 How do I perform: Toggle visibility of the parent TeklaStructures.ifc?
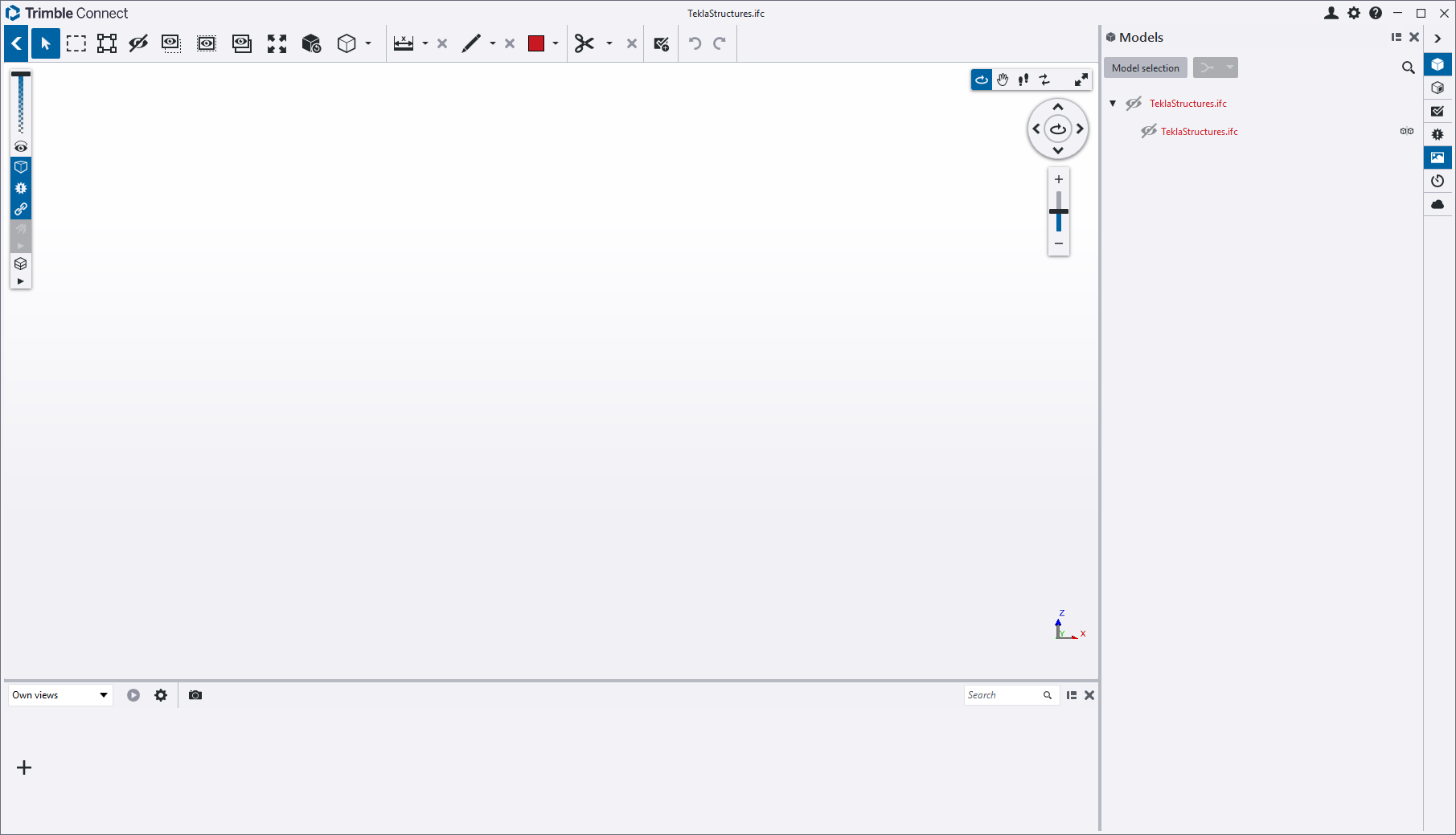click(1134, 103)
